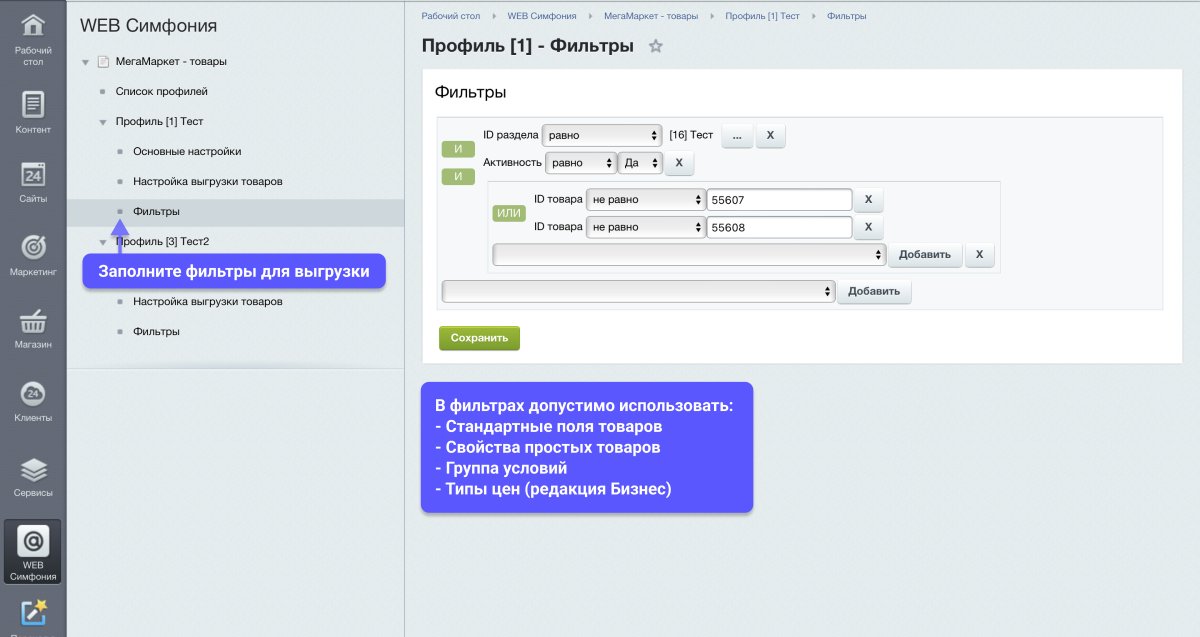Open the Да dropdown in Активность filter

click(x=639, y=162)
